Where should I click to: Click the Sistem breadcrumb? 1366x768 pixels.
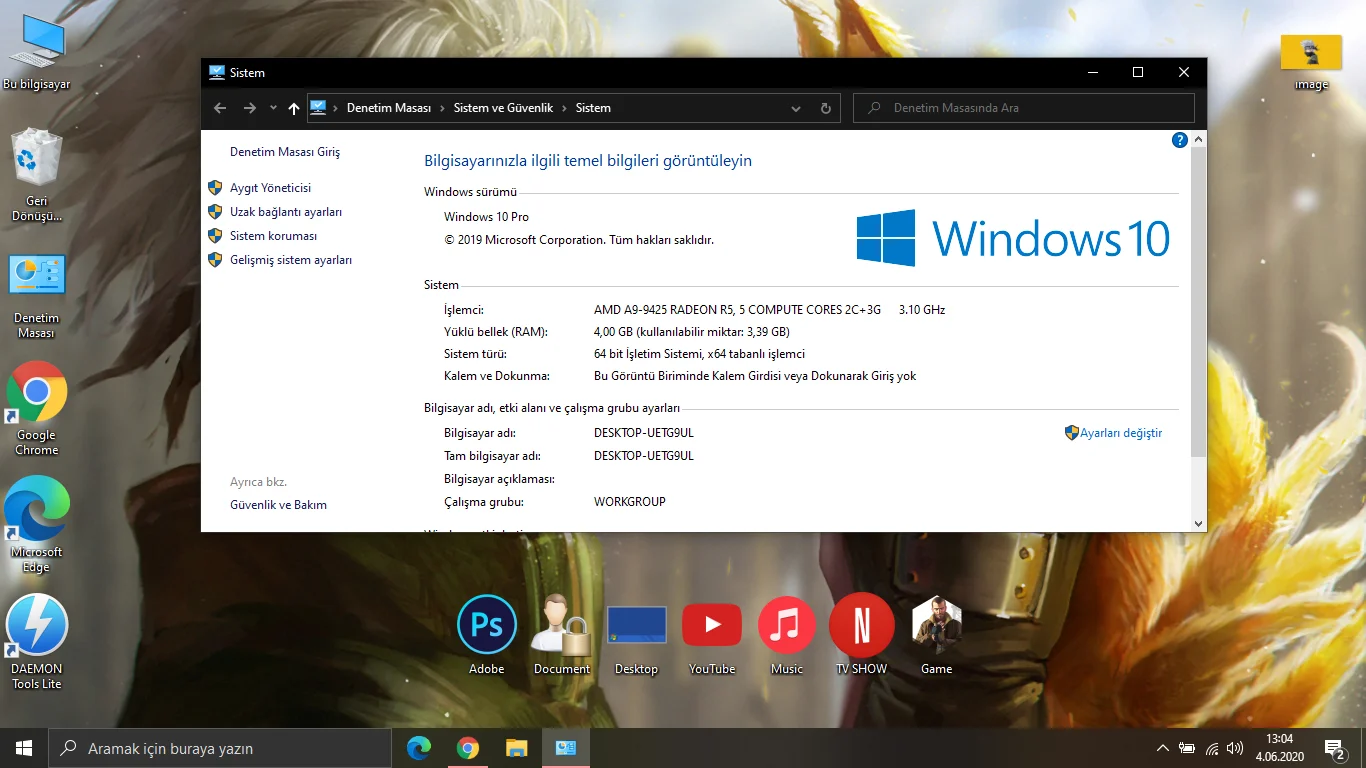[593, 108]
